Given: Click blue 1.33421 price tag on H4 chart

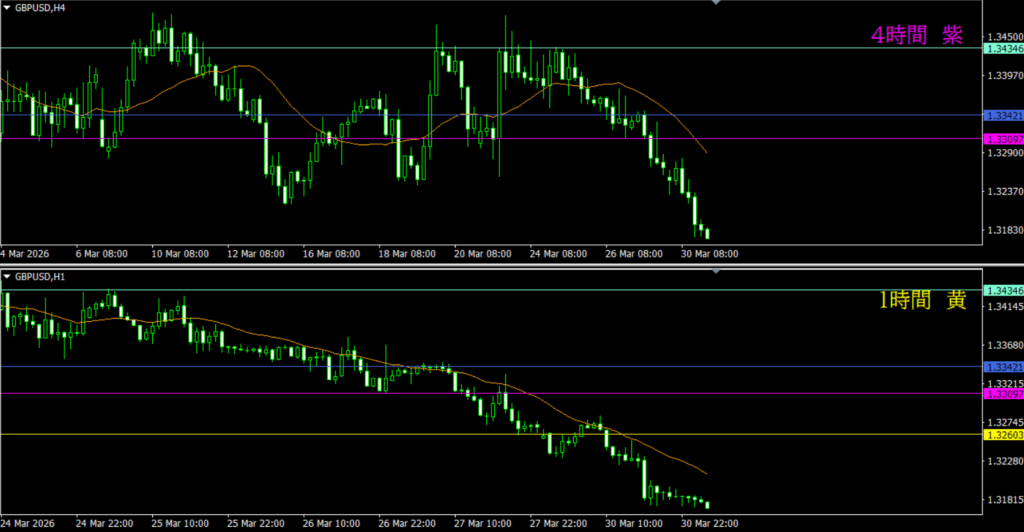Looking at the screenshot, I should (x=1003, y=115).
